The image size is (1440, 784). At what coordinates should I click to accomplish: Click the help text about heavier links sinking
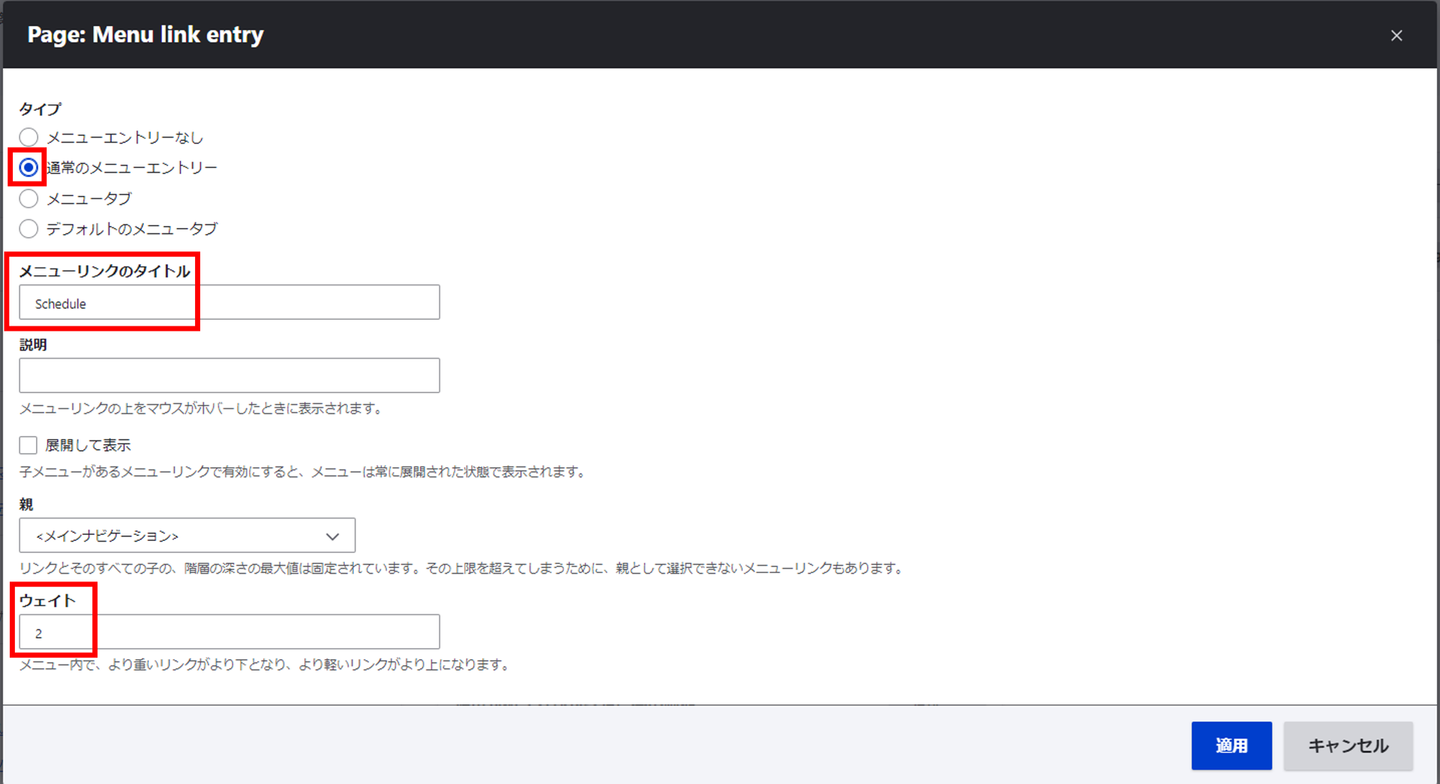click(x=264, y=664)
